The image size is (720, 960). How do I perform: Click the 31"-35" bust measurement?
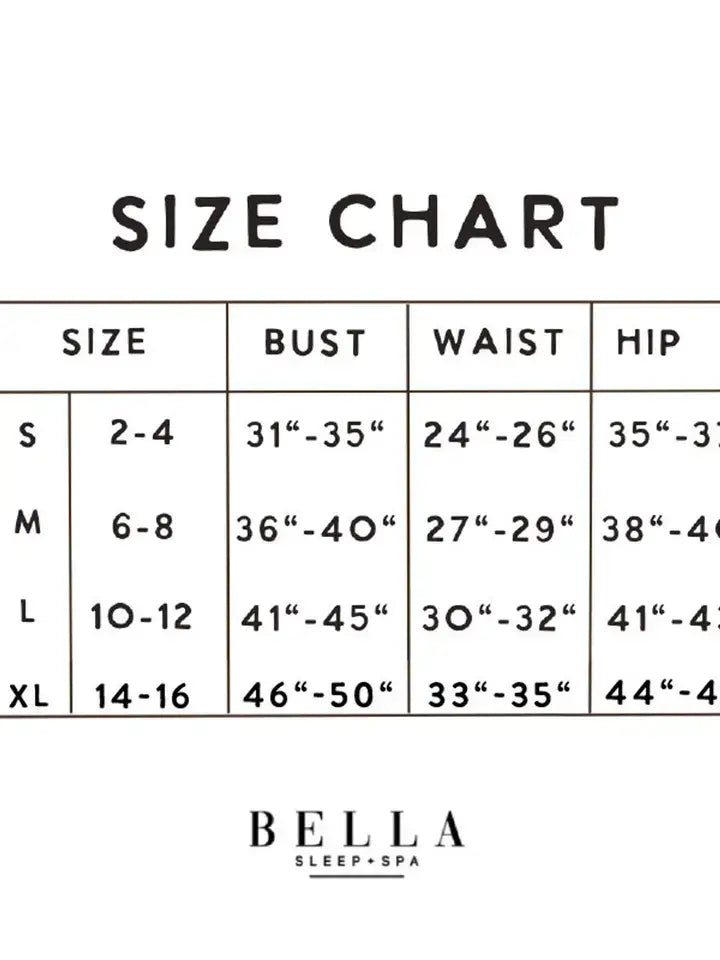point(315,435)
